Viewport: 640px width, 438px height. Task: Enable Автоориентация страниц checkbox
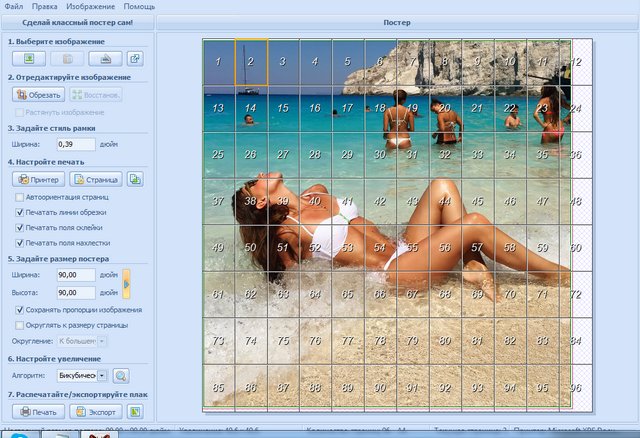(19, 198)
